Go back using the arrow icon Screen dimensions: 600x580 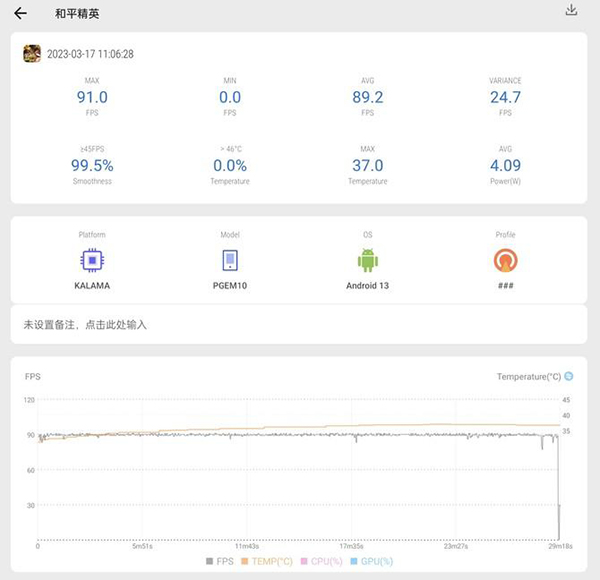[x=20, y=14]
